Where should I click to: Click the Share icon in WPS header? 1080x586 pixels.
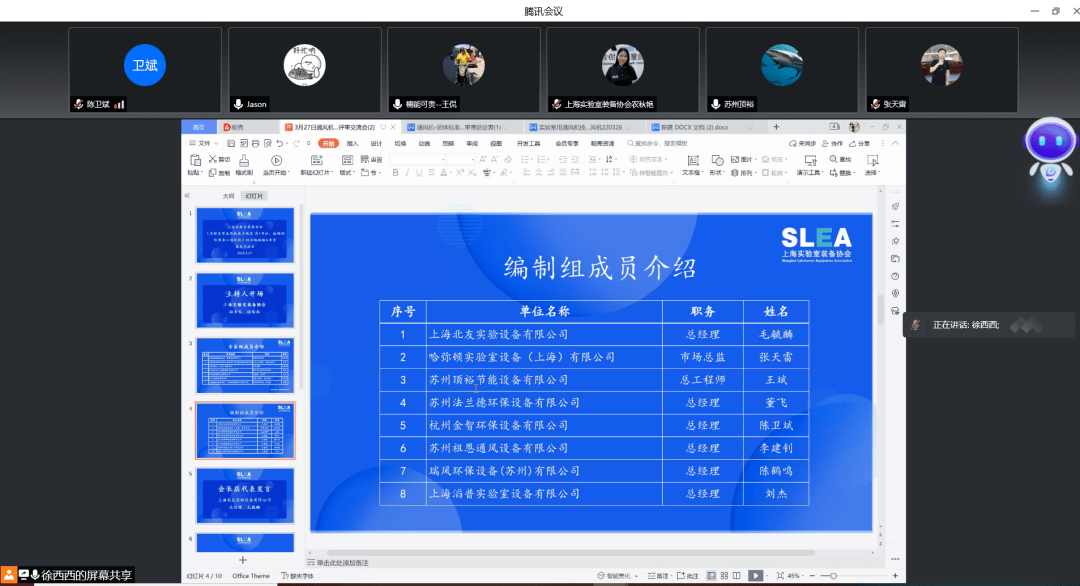(860, 143)
